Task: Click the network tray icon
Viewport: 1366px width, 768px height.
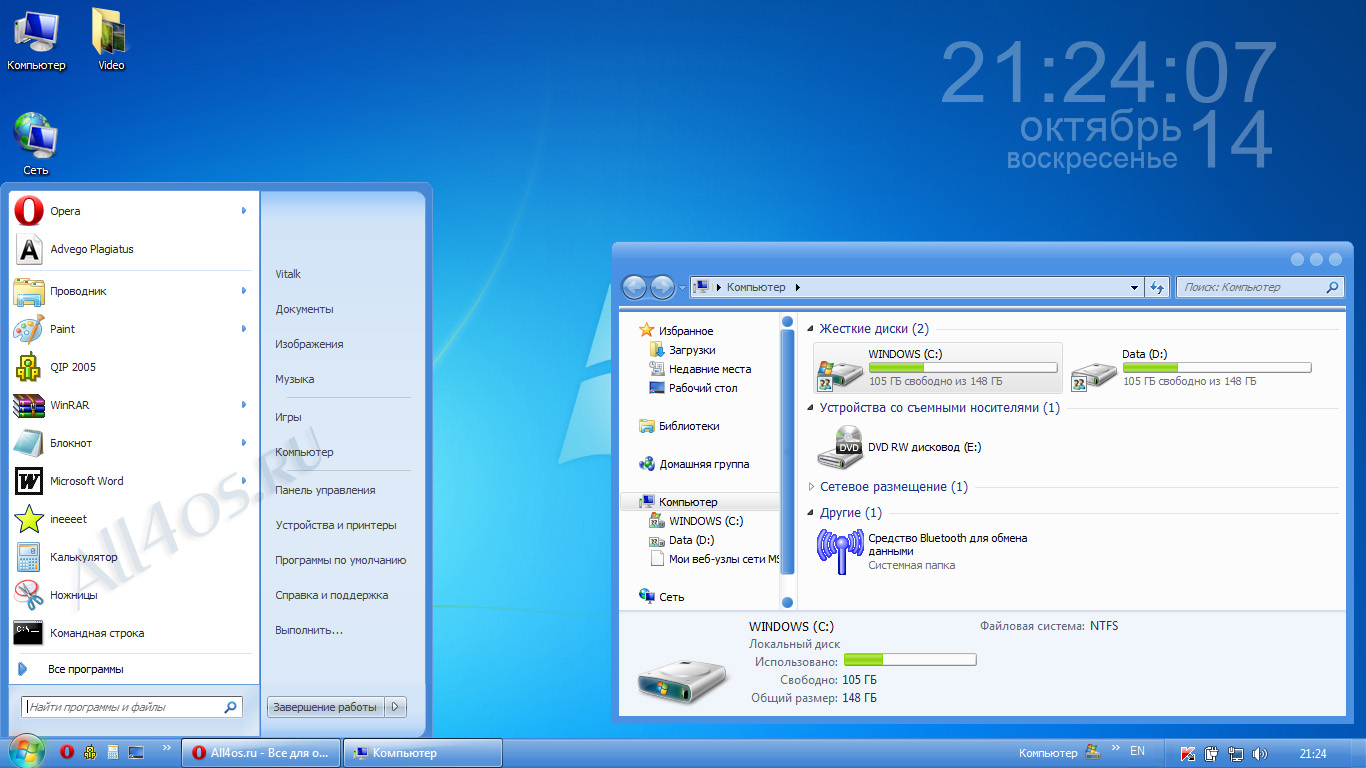Action: (x=1236, y=754)
